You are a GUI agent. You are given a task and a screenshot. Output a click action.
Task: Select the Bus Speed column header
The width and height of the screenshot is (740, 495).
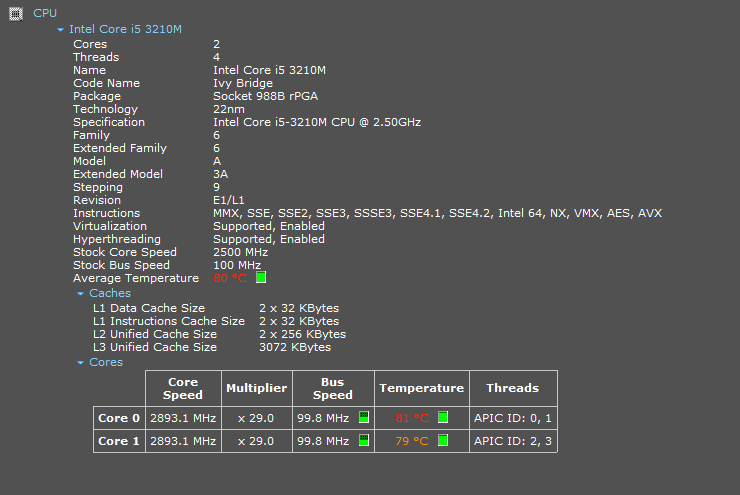click(333, 388)
